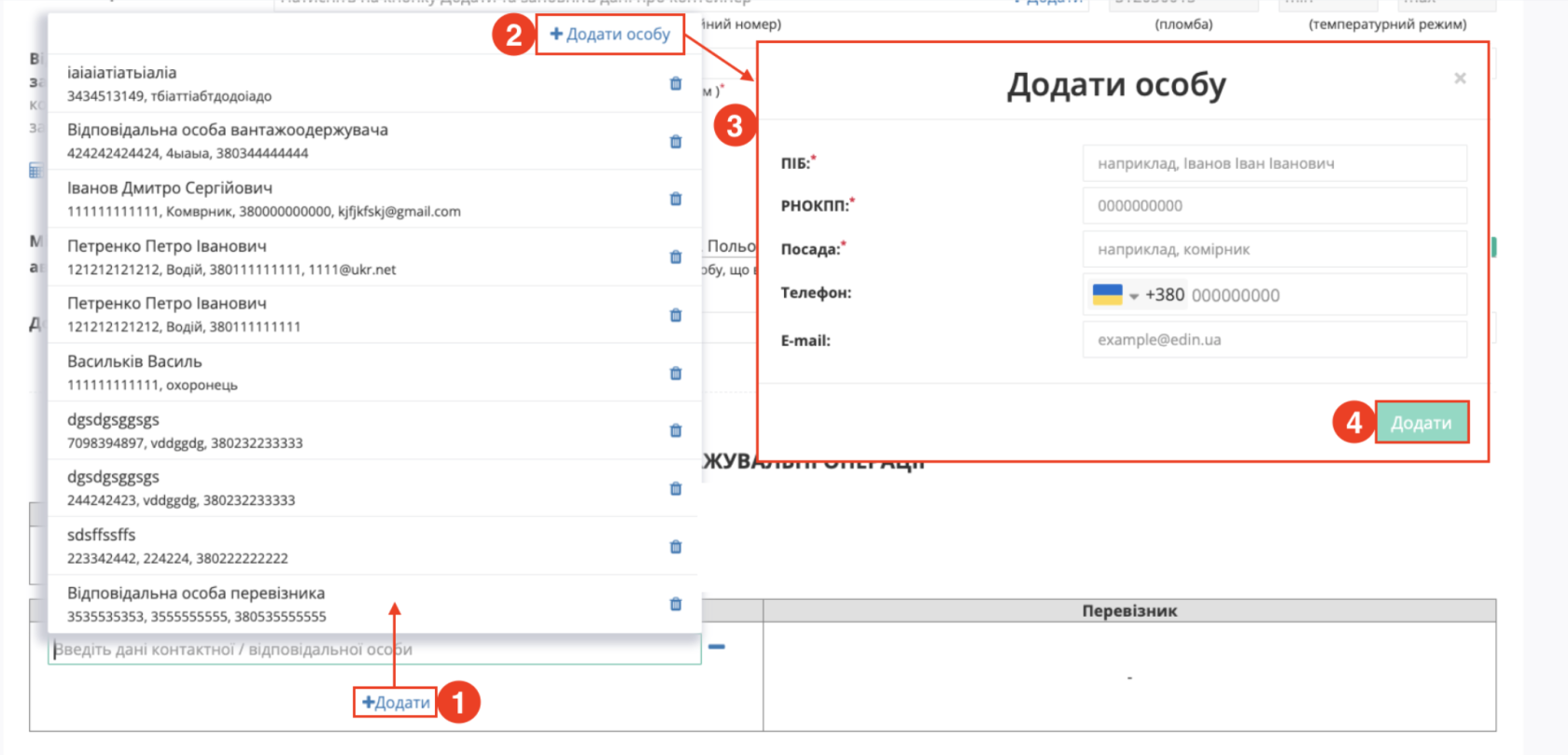Delete Петренко Петро Іванович entry with email 1111@ukr.net

[676, 257]
